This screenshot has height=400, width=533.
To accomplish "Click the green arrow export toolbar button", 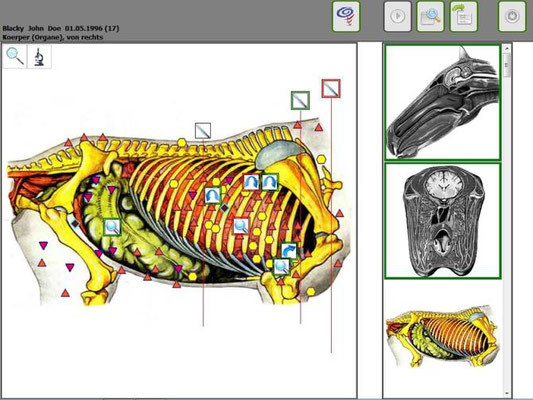I will coord(464,16).
